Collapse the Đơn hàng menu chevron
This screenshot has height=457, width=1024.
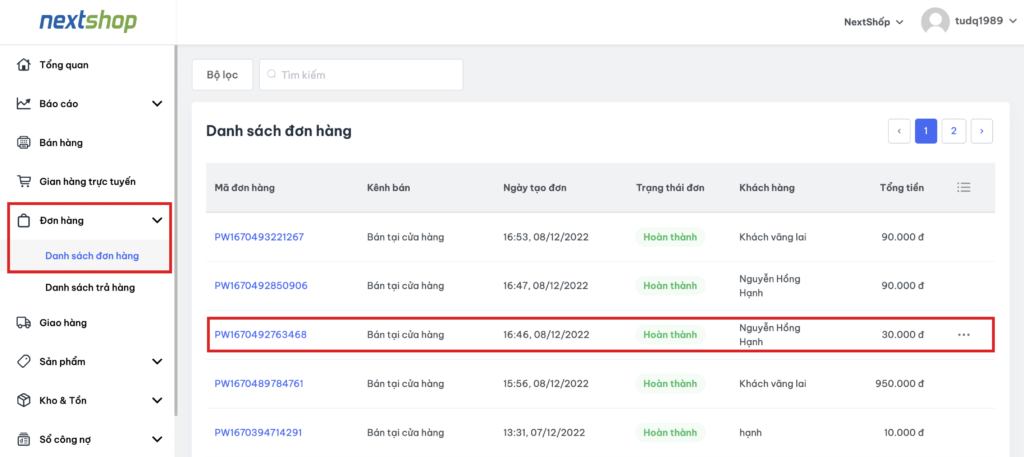(x=157, y=221)
